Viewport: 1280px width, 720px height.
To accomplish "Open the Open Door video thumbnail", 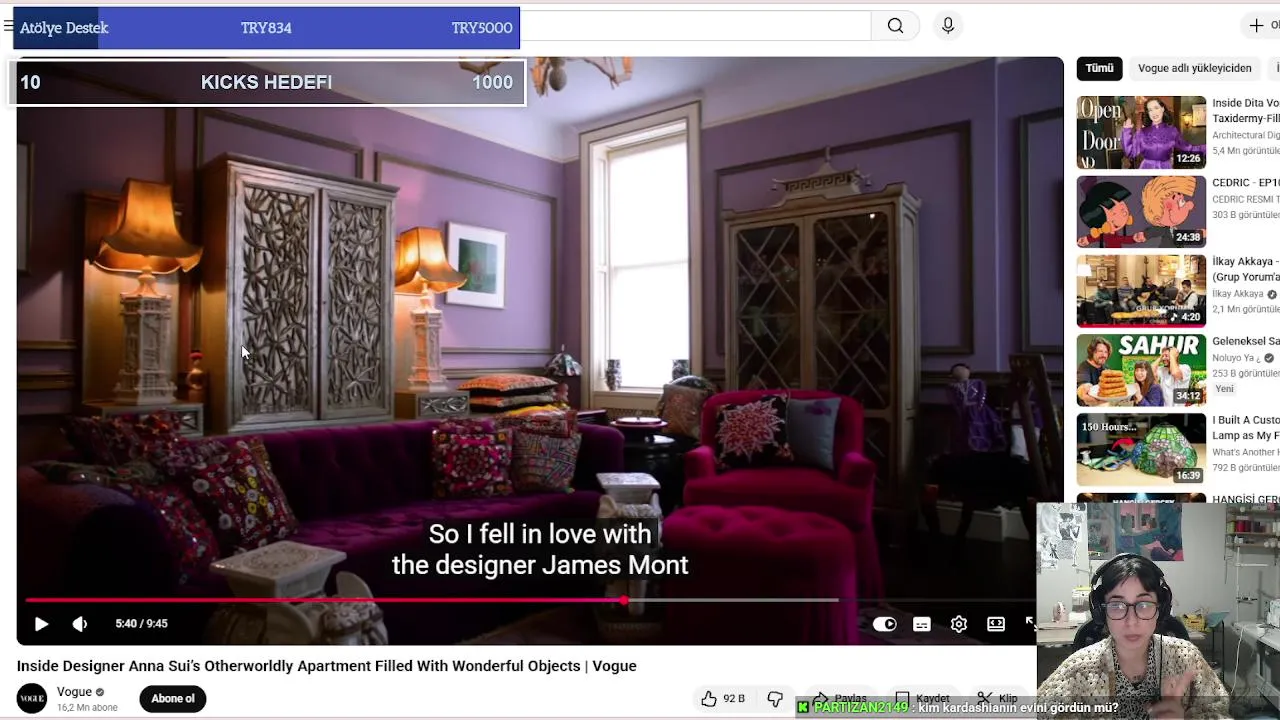I will tap(1141, 132).
